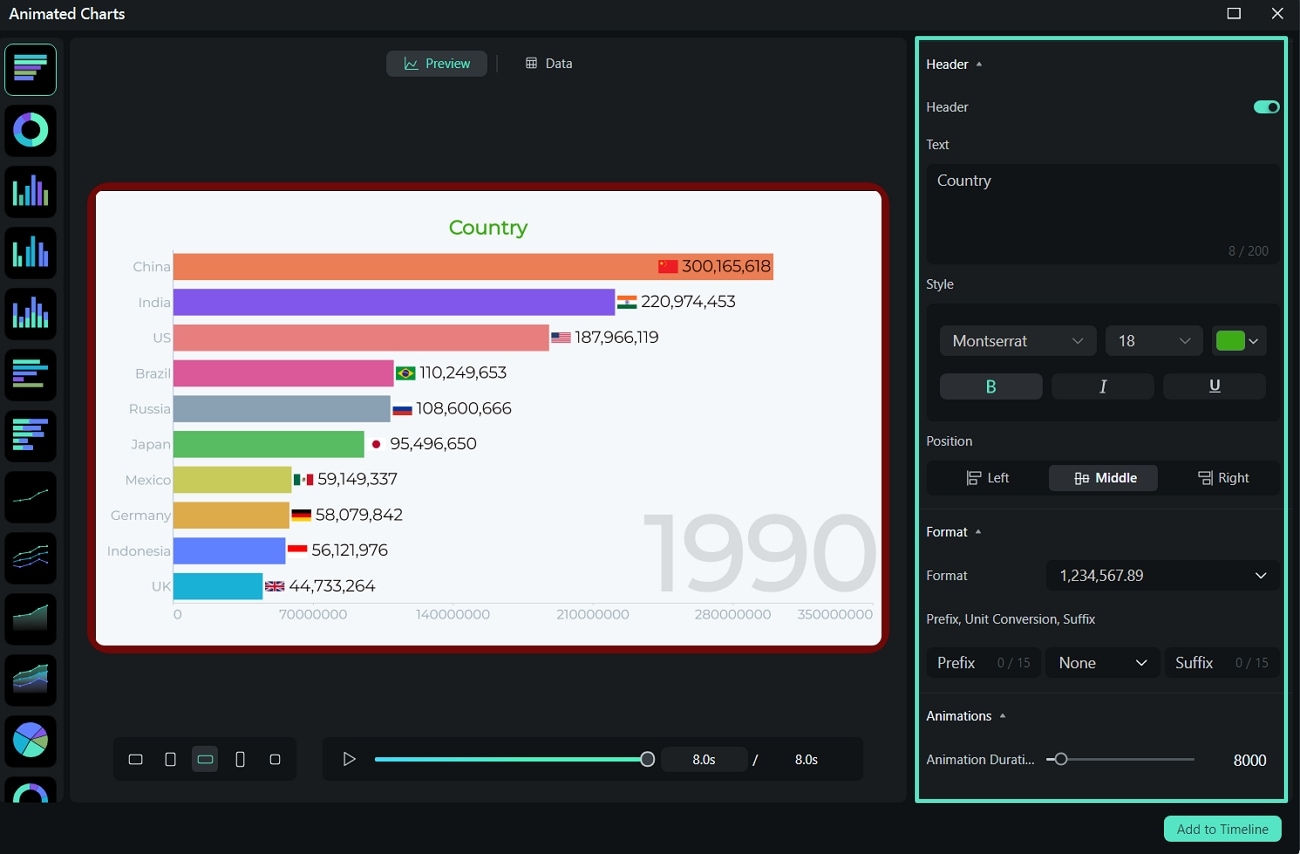
Task: Select the pie chart type
Action: 30,740
